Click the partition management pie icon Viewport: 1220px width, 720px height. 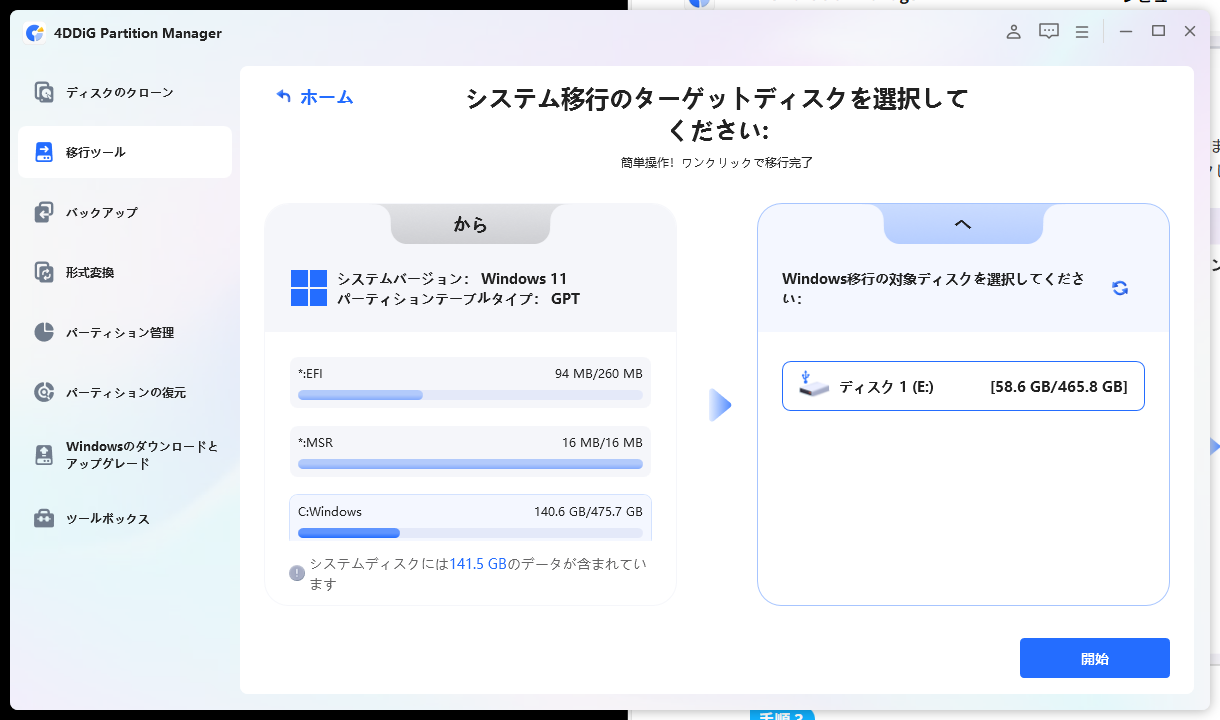[44, 332]
